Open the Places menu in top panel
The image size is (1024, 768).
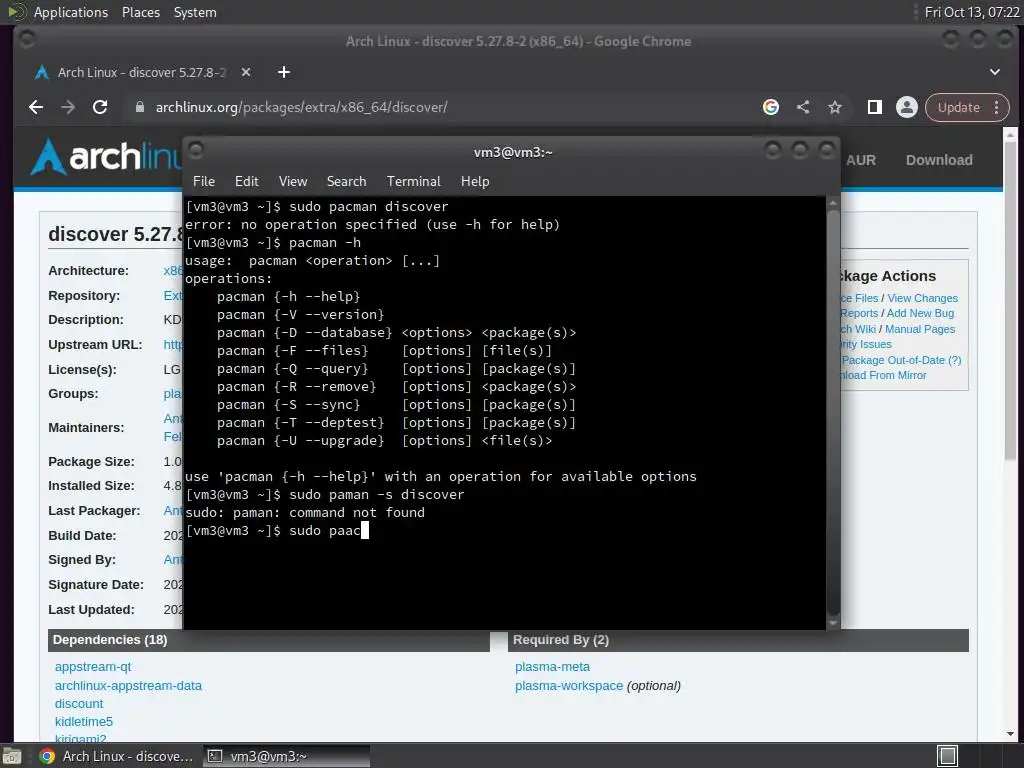pyautogui.click(x=141, y=12)
